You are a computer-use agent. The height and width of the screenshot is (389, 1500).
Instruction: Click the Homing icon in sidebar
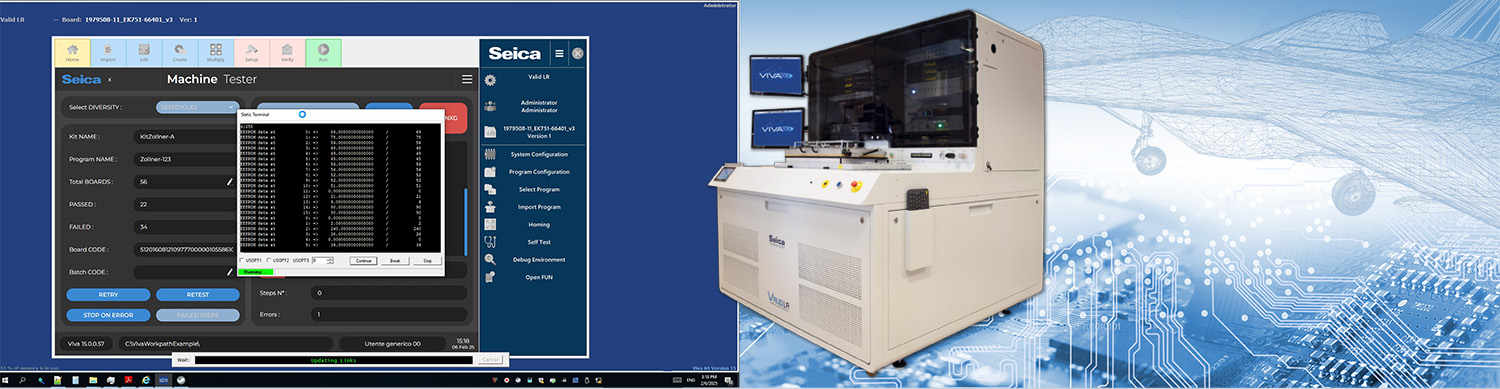click(x=490, y=224)
